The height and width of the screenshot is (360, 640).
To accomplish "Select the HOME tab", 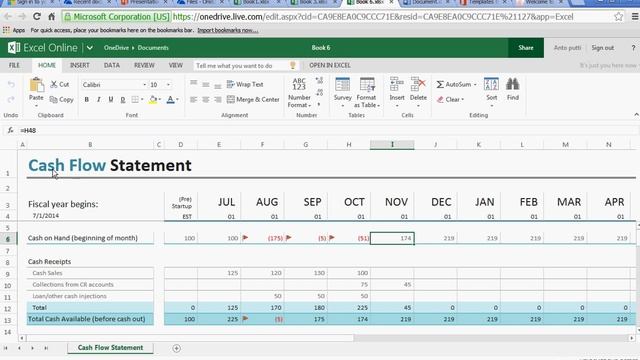I will click(x=47, y=65).
